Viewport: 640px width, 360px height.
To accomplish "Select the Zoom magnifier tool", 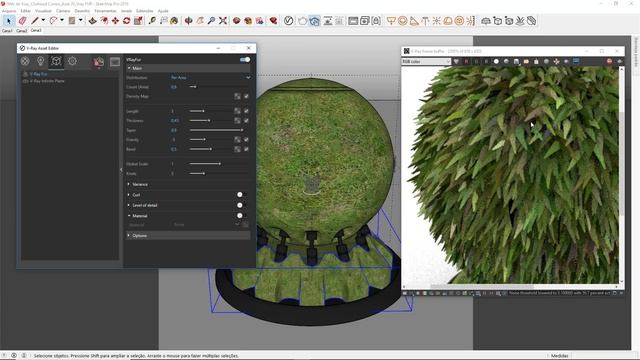I will [x=211, y=20].
